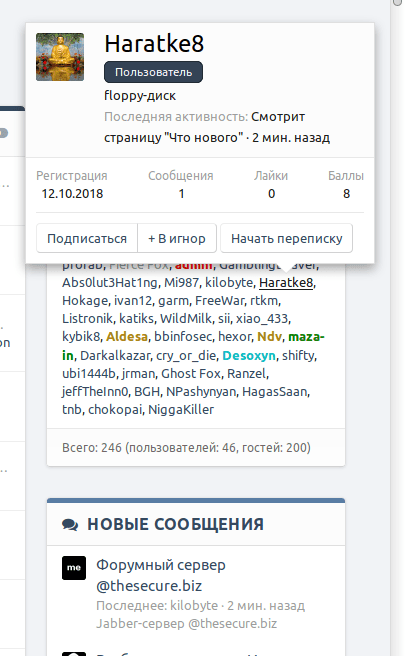Open user shifty profile link
Image resolution: width=405 pixels, height=656 pixels.
(x=299, y=356)
